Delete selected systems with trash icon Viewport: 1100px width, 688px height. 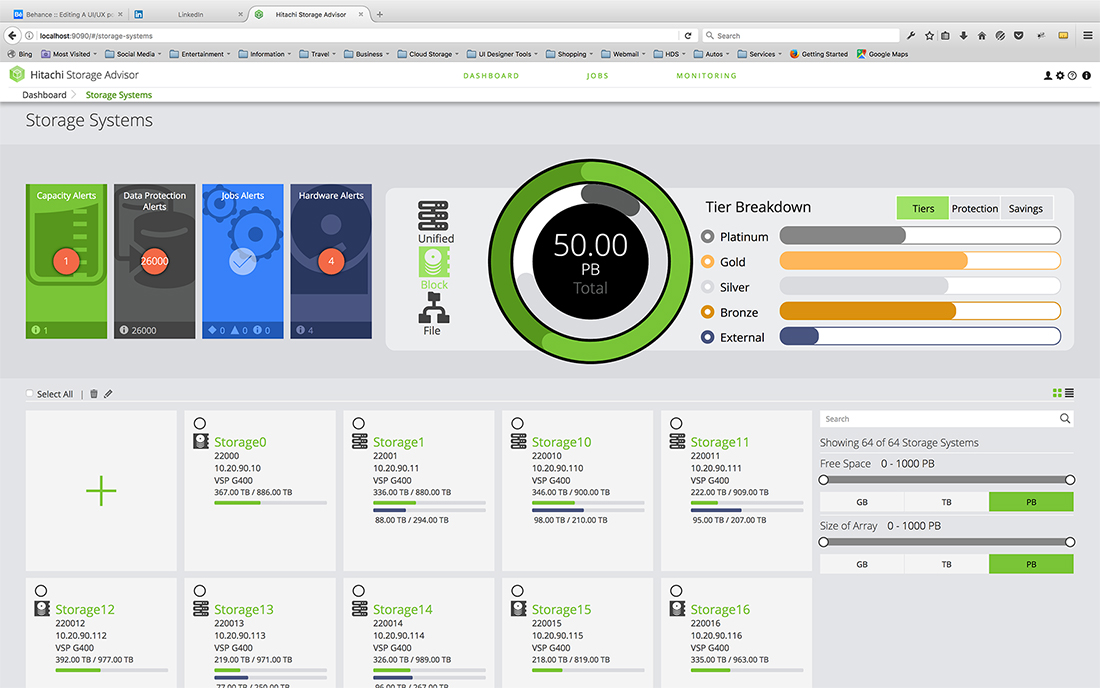coord(94,393)
